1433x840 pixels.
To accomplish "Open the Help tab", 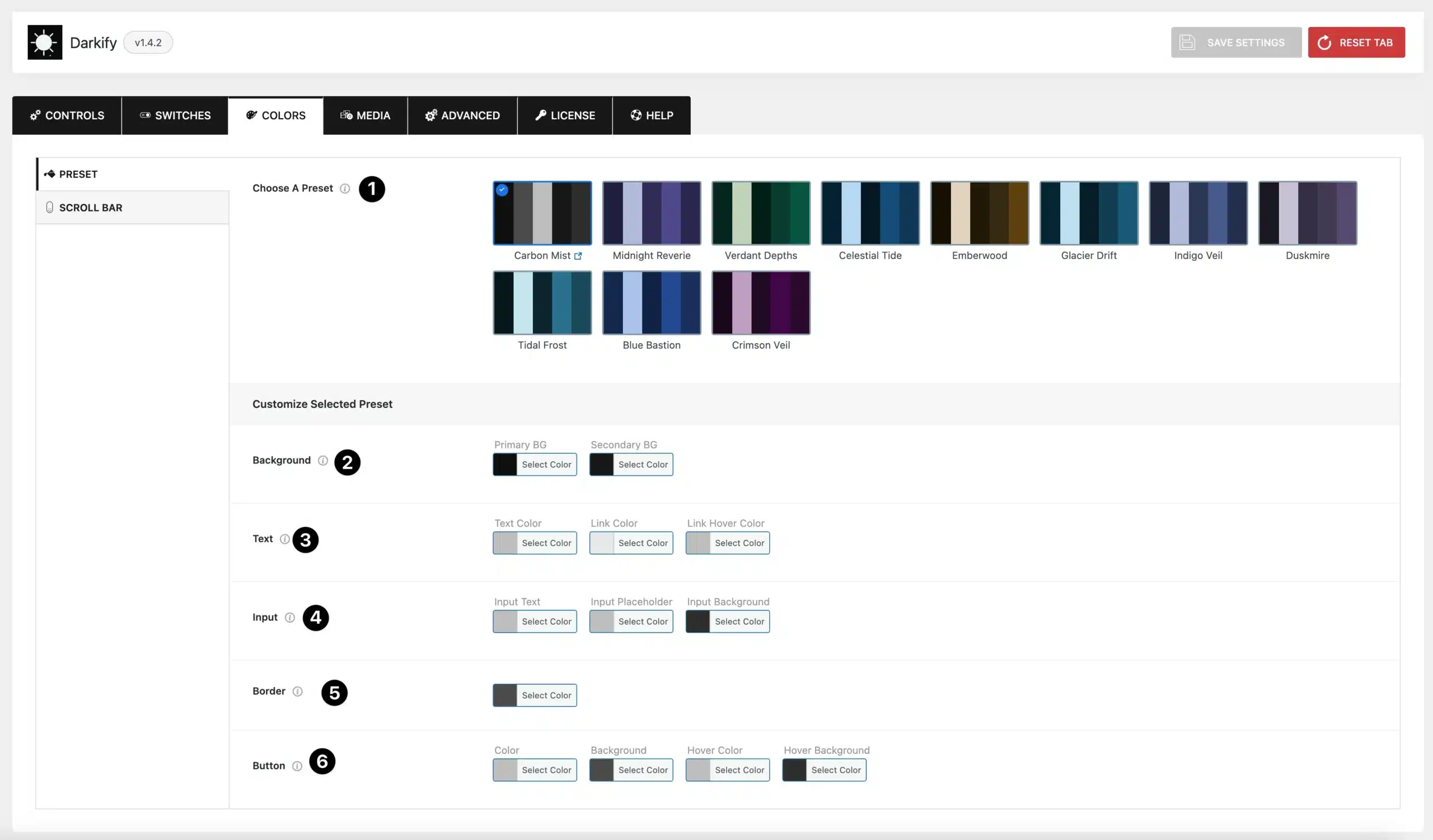I will click(x=652, y=115).
